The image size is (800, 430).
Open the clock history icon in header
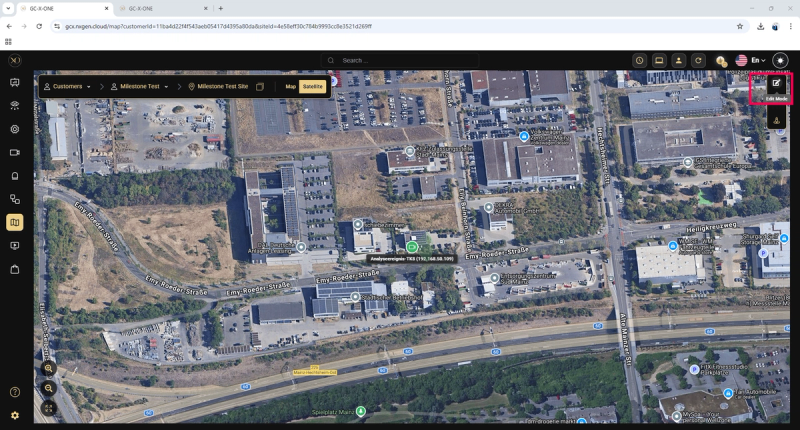[639, 61]
